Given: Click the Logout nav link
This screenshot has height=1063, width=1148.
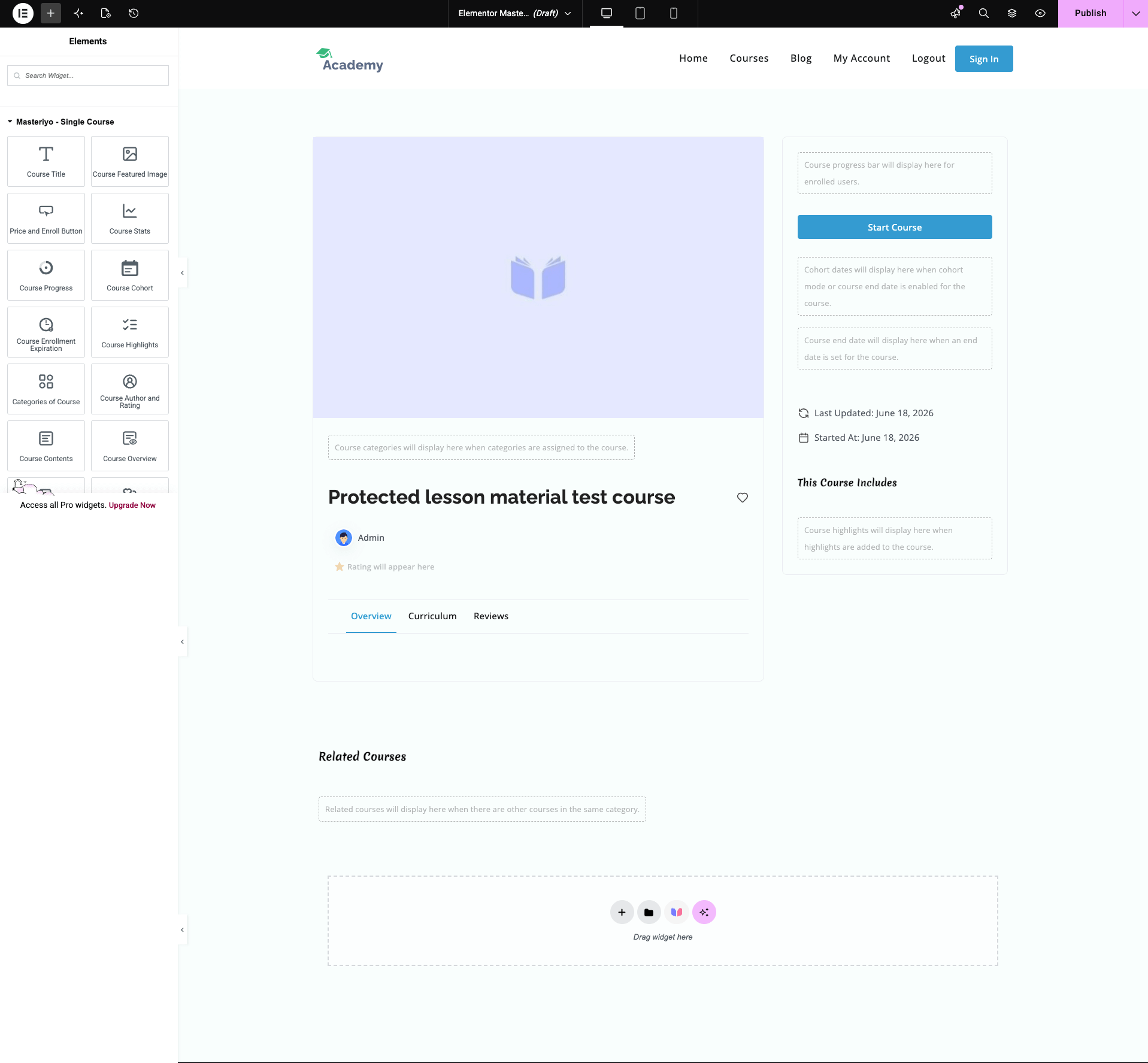Looking at the screenshot, I should [928, 58].
